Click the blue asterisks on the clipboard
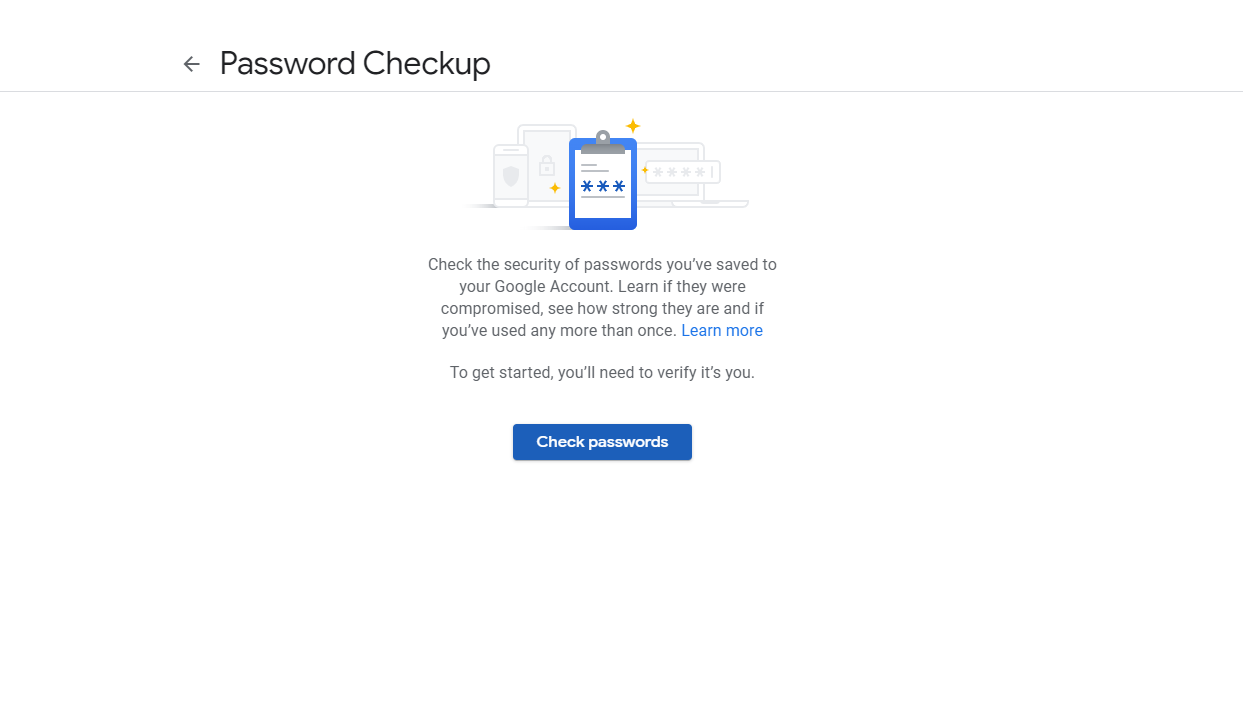Image resolution: width=1243 pixels, height=703 pixels. pyautogui.click(x=603, y=187)
